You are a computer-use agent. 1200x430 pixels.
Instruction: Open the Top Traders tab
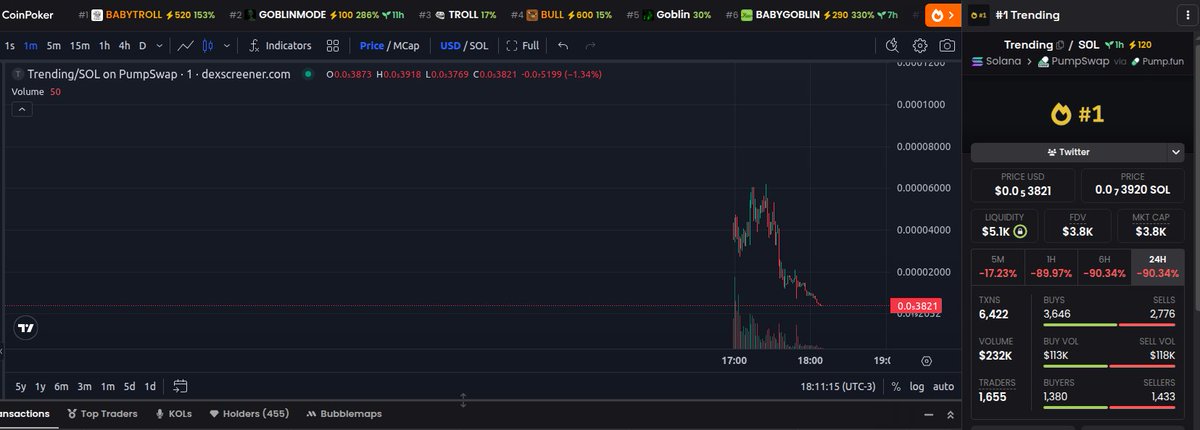coord(102,413)
